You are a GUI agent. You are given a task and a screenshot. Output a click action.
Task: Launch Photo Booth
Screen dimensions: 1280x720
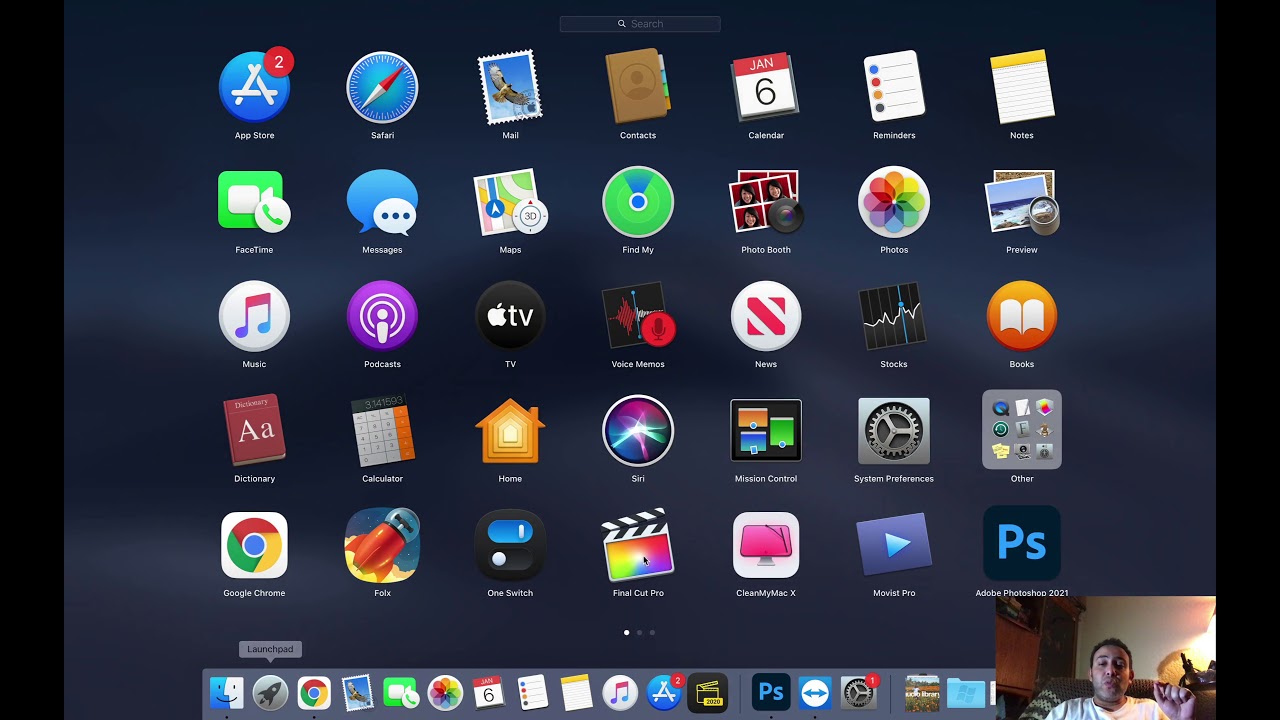pos(766,202)
